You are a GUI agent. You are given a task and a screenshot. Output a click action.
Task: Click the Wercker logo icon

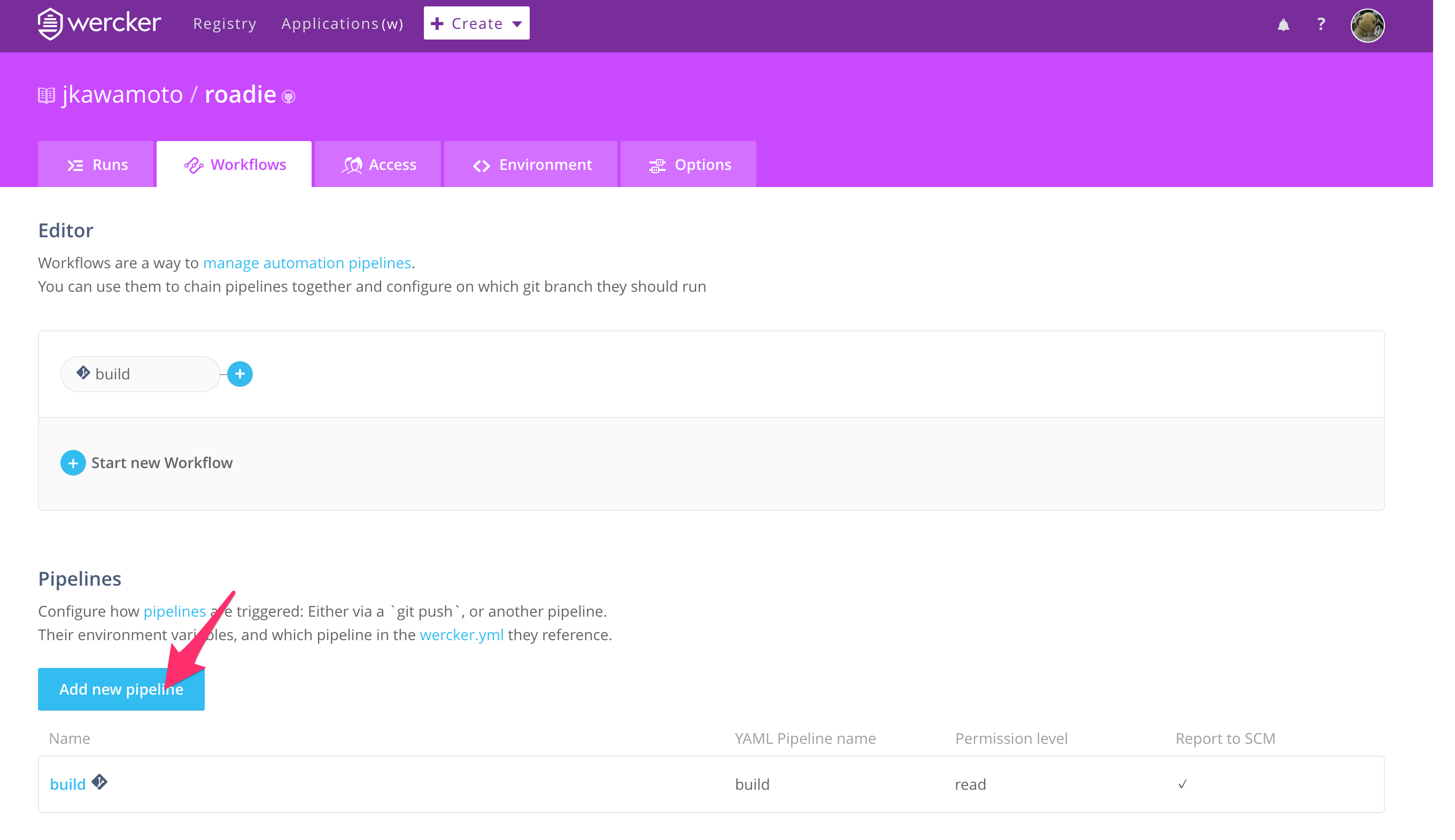point(50,24)
